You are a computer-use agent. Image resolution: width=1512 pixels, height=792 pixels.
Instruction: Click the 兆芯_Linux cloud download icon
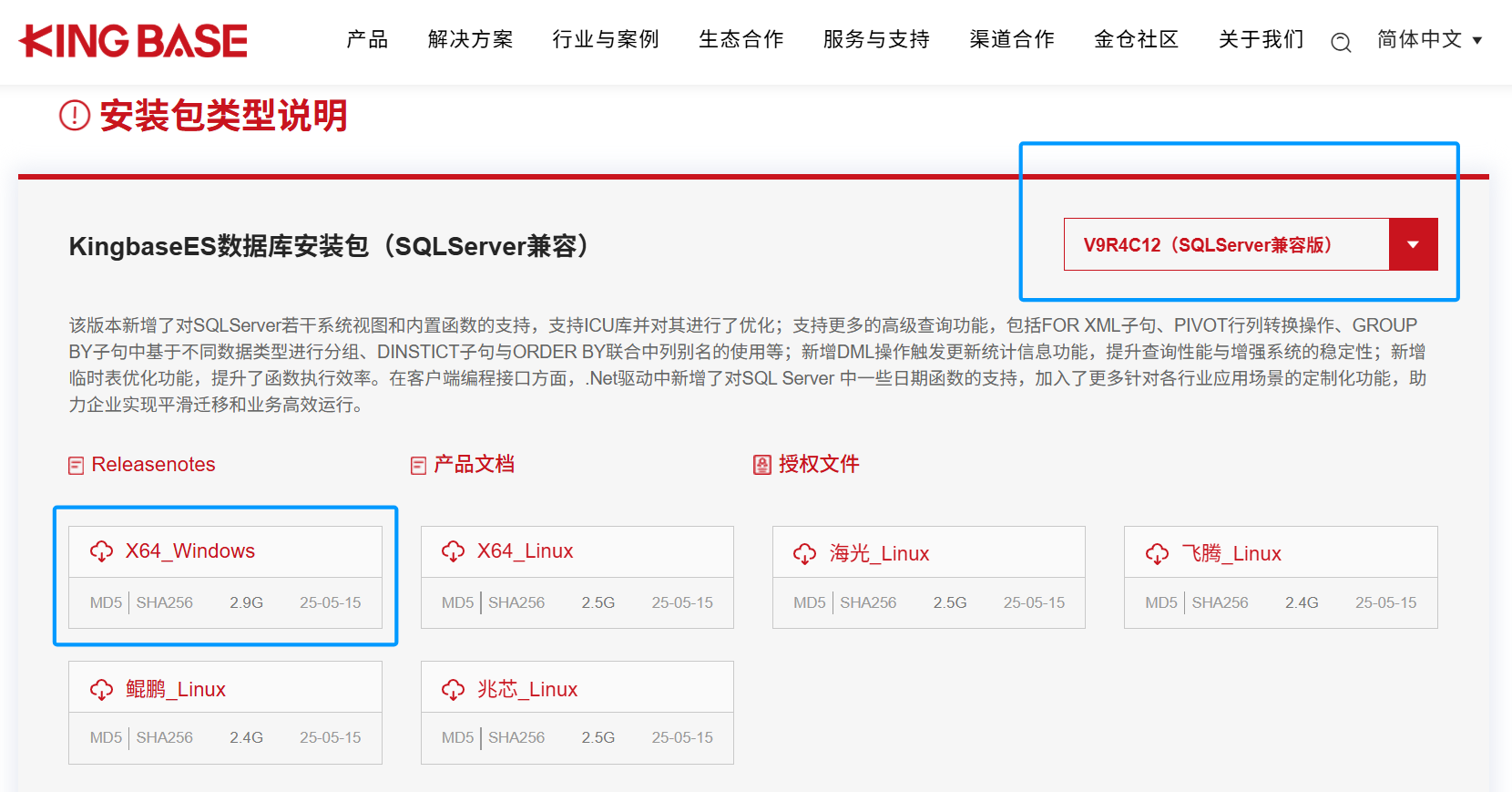tap(453, 690)
